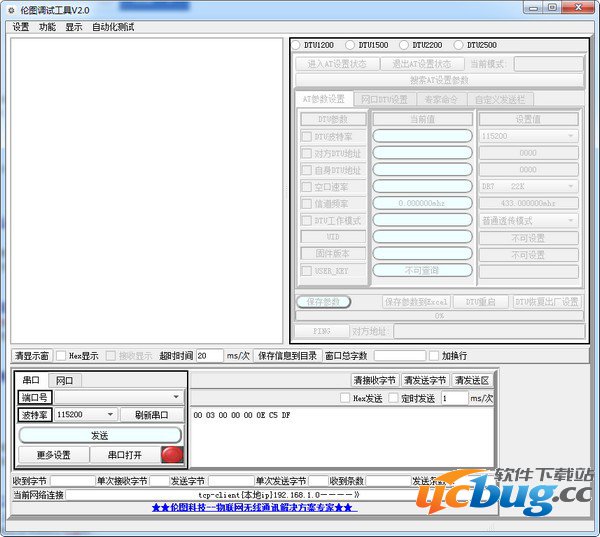Select the DTU1500 radio button
The width and height of the screenshot is (600, 537).
pyautogui.click(x=350, y=45)
